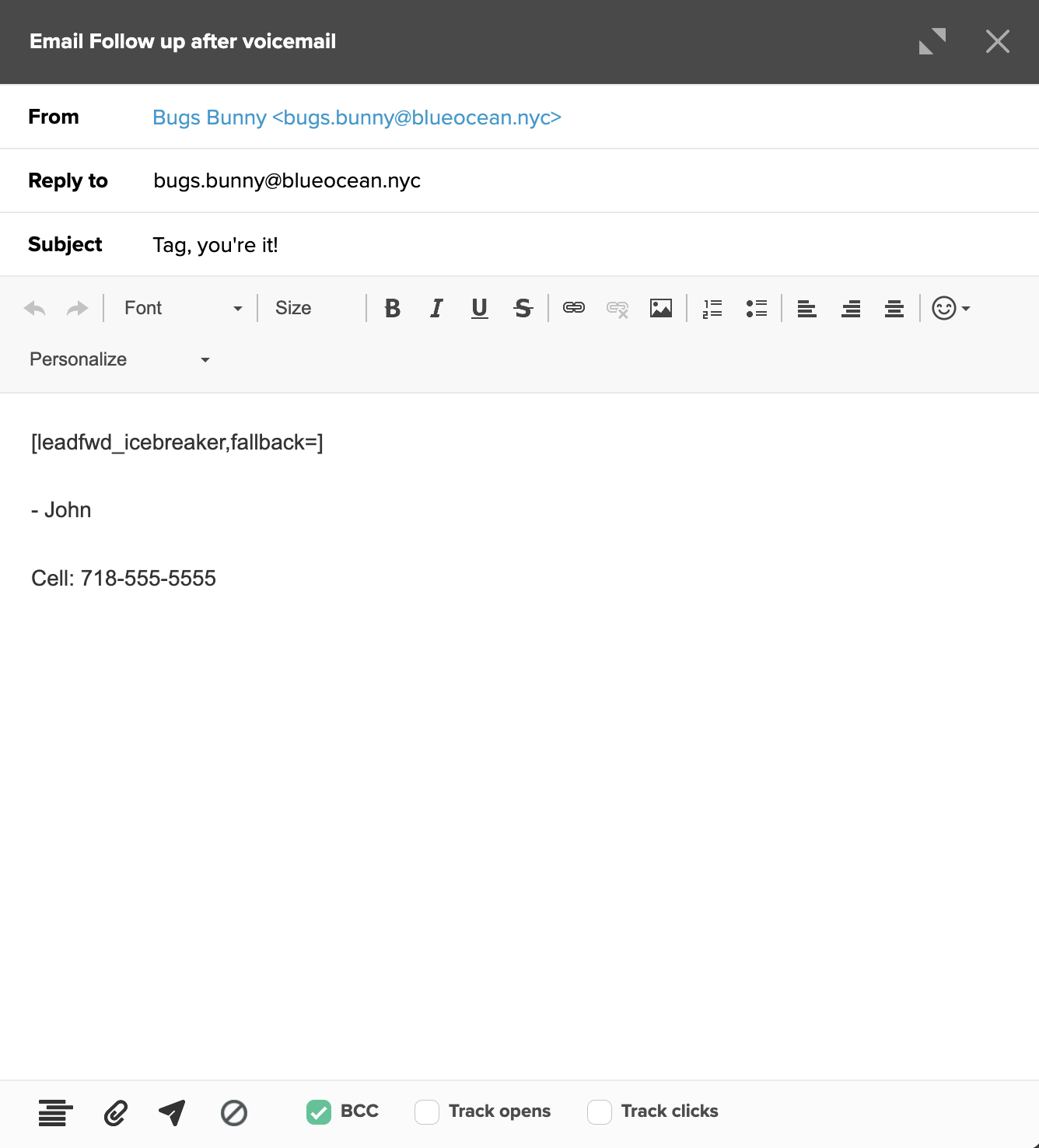The width and height of the screenshot is (1039, 1148).
Task: Toggle underline formatting
Action: (480, 309)
